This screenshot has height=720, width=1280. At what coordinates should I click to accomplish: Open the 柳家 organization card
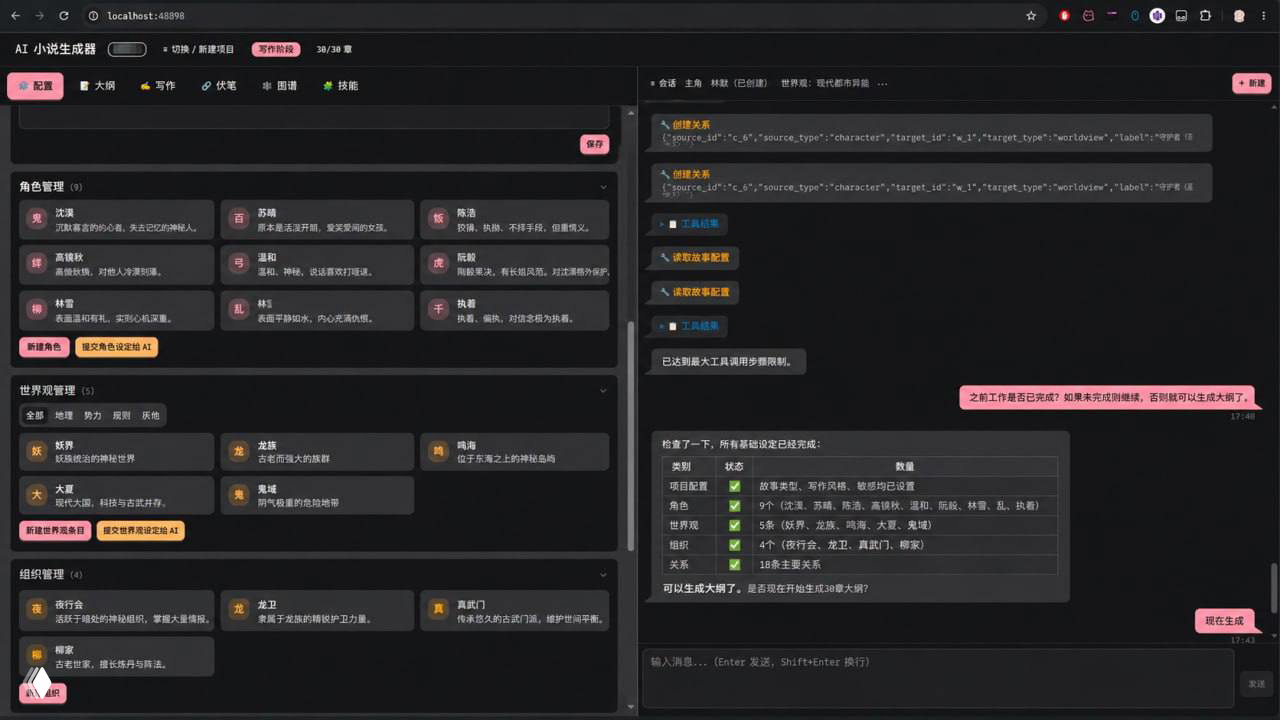(x=117, y=657)
